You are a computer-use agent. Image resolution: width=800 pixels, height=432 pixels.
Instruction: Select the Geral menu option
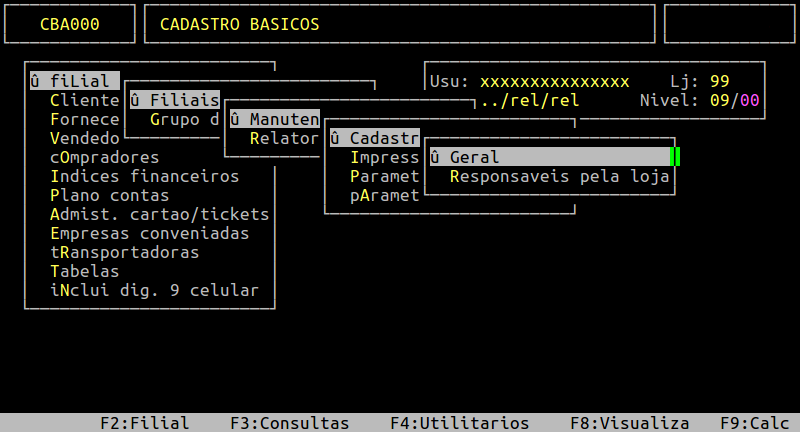[x=475, y=157]
